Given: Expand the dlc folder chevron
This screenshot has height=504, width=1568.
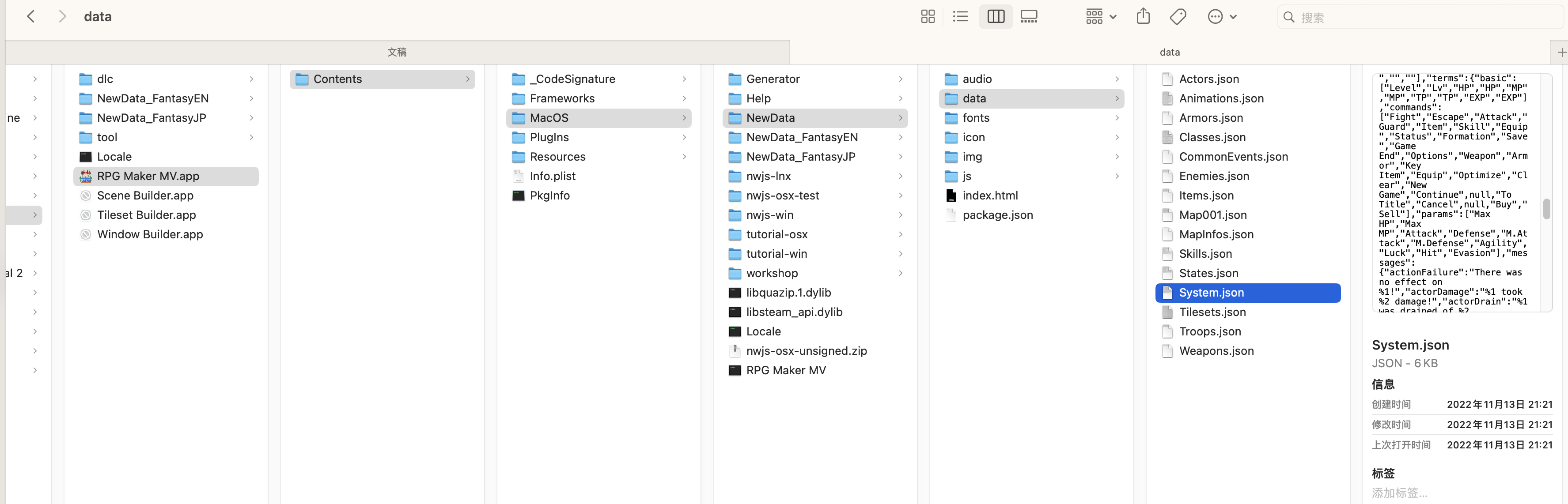Looking at the screenshot, I should click(x=251, y=79).
